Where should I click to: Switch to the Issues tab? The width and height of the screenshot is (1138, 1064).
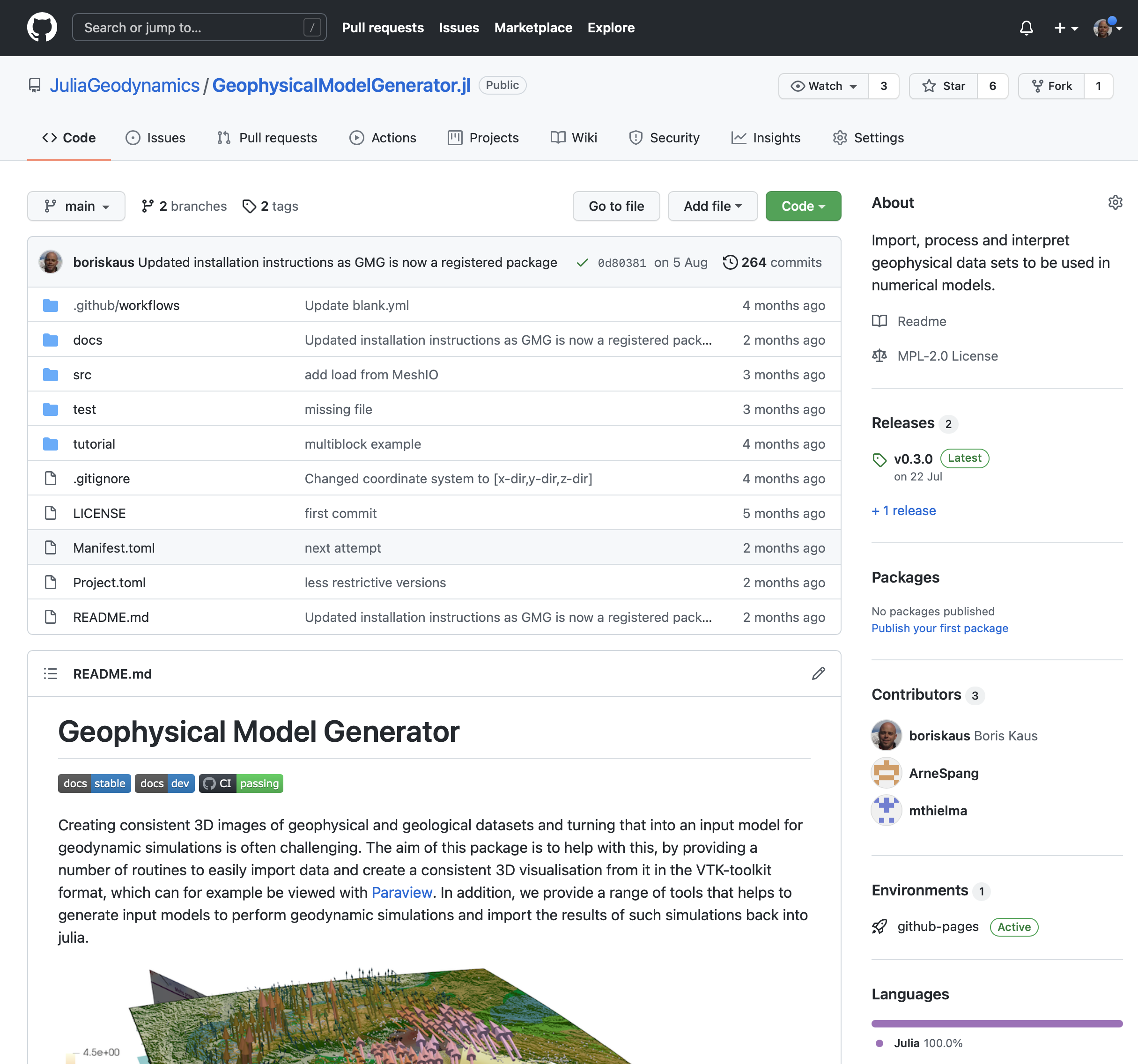155,138
